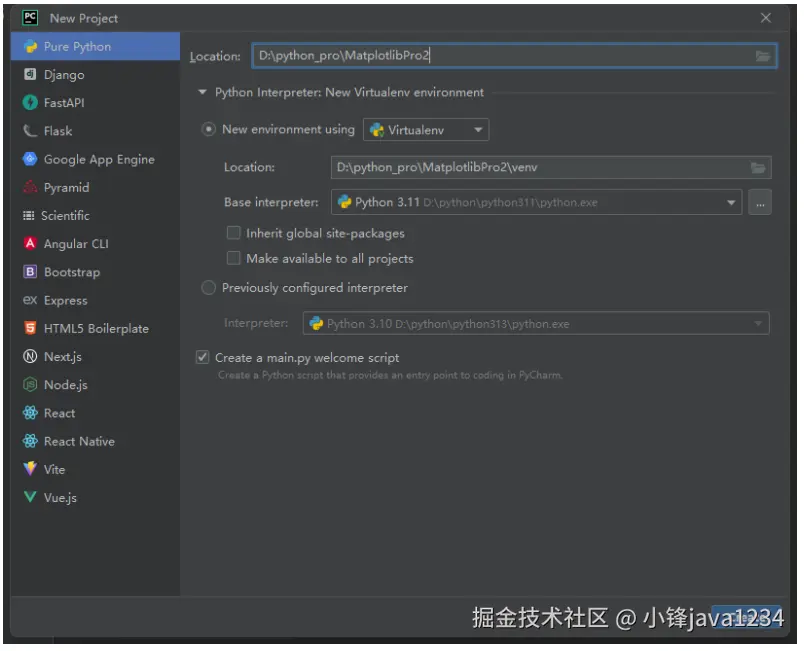Click the Bootstrap B icon

[x=30, y=272]
